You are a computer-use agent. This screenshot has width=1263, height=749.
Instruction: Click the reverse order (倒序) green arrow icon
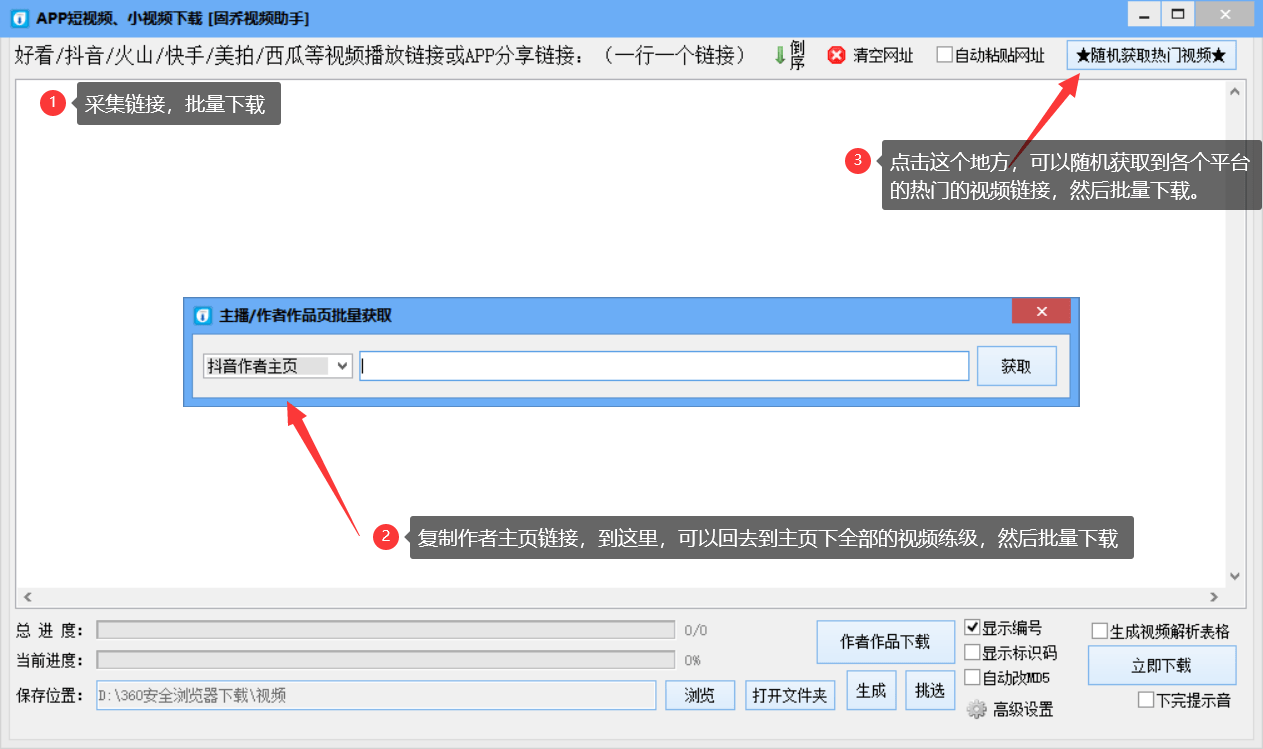point(780,56)
